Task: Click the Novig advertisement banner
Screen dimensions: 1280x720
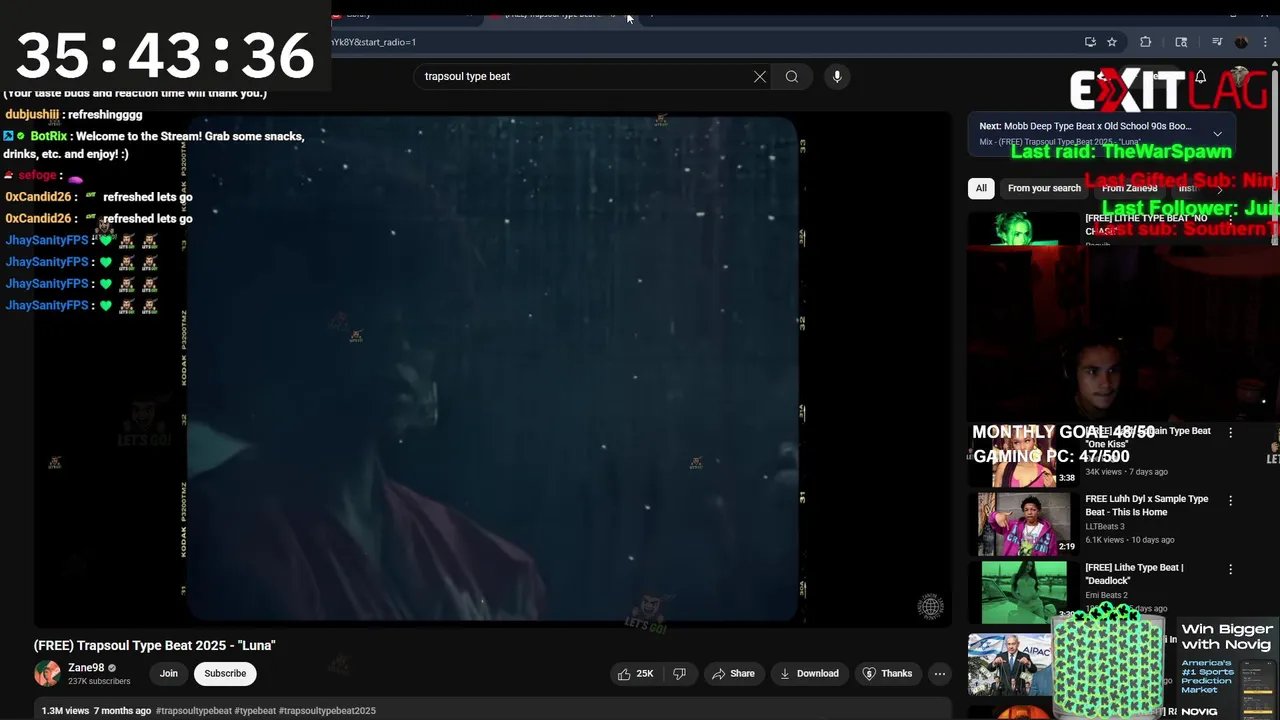Action: [x=1226, y=668]
